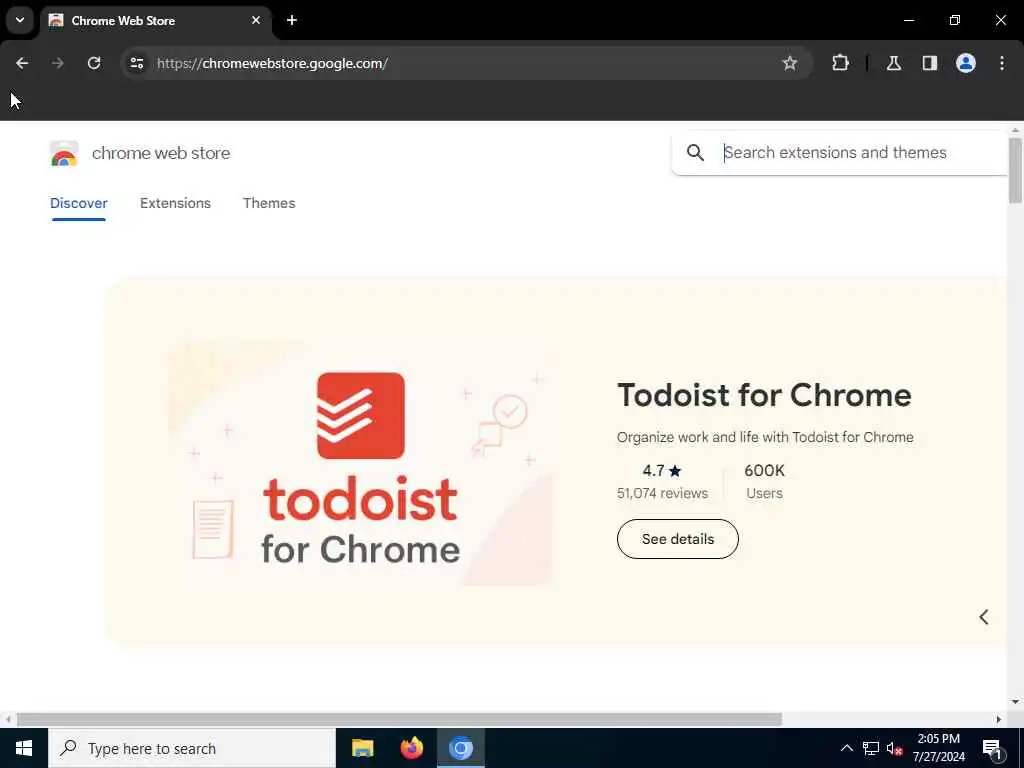
Task: Click the chrome web store logo
Action: point(64,154)
